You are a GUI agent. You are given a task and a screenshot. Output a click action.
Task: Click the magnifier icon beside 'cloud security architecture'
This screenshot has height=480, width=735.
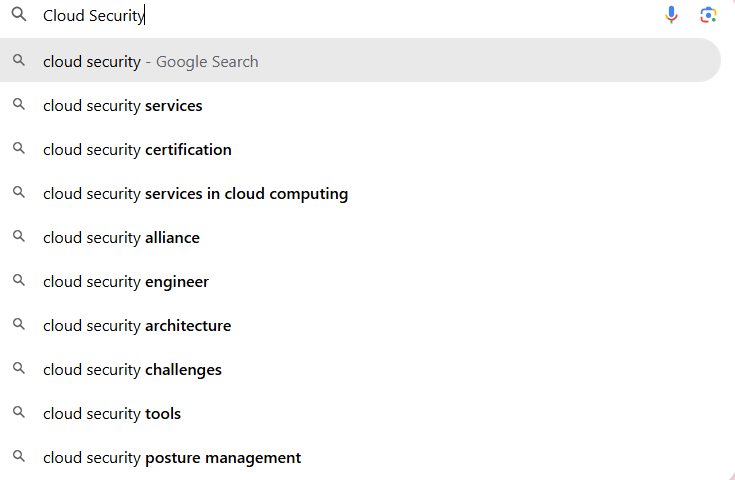19,324
